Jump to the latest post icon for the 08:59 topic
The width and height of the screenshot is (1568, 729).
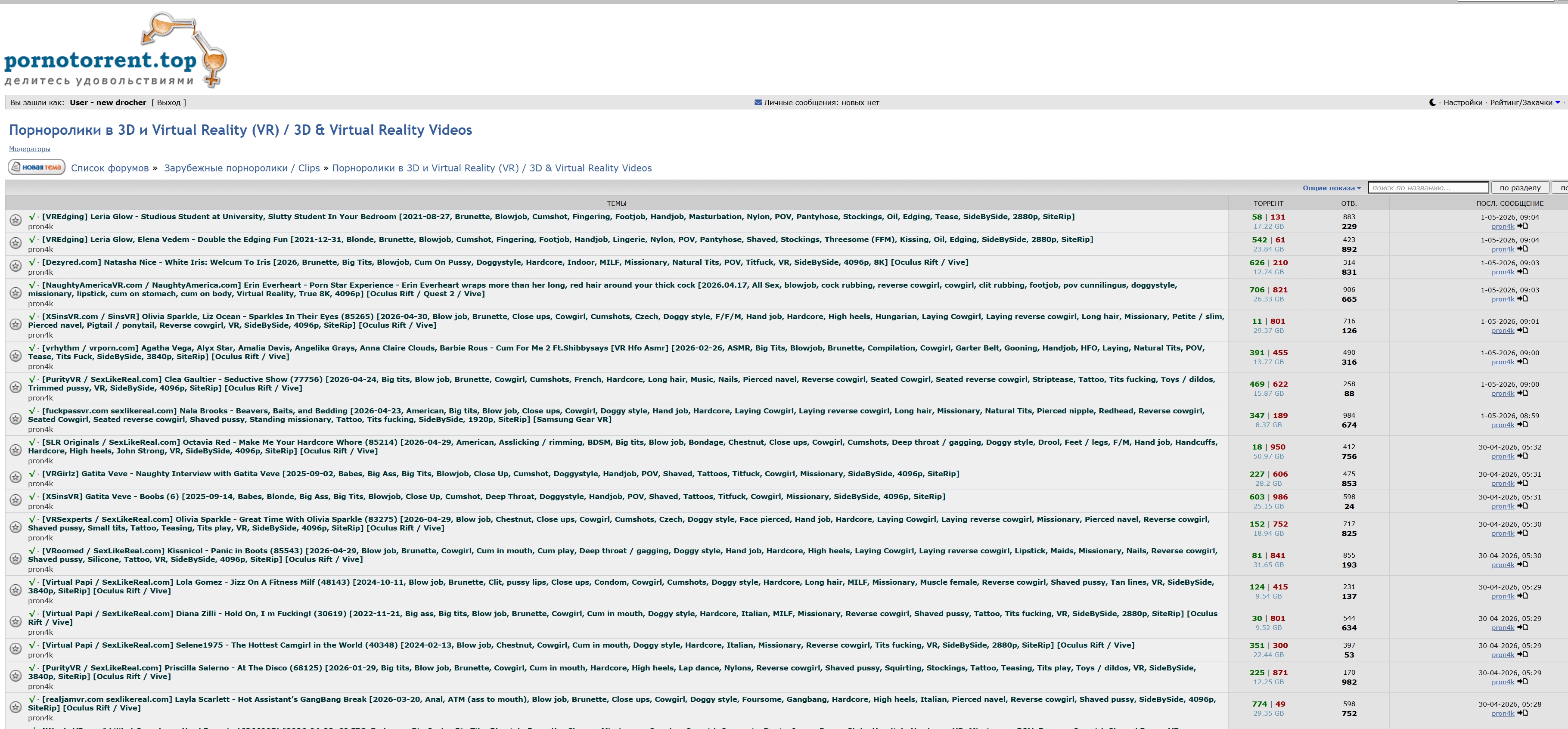1522,425
